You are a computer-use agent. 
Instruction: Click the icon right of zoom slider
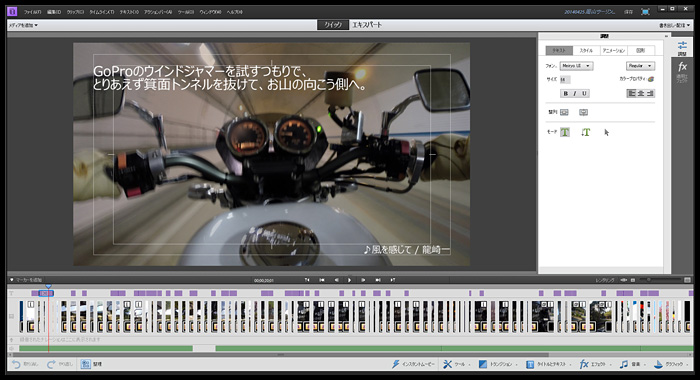687,280
